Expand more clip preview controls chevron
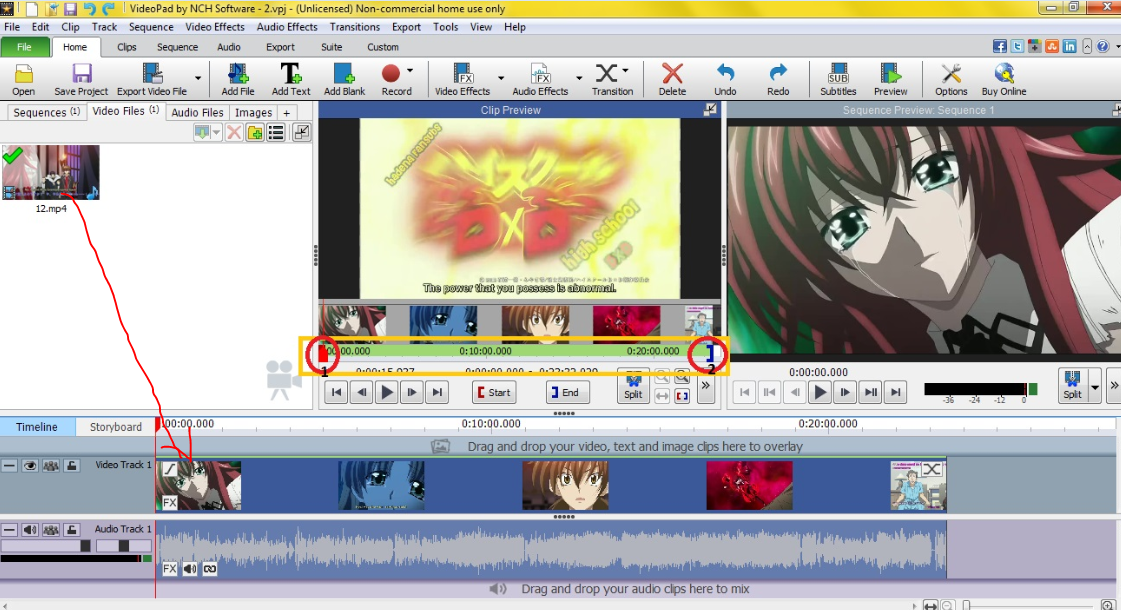Image resolution: width=1121 pixels, height=610 pixels. 706,386
